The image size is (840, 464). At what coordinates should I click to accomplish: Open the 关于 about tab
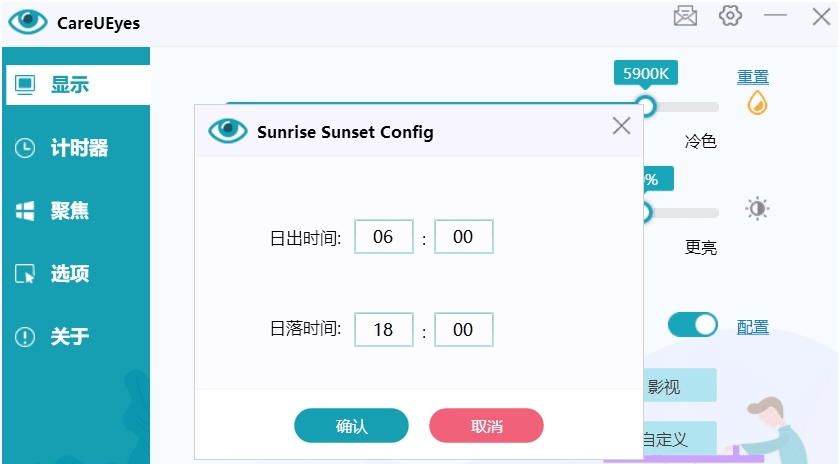click(x=70, y=337)
